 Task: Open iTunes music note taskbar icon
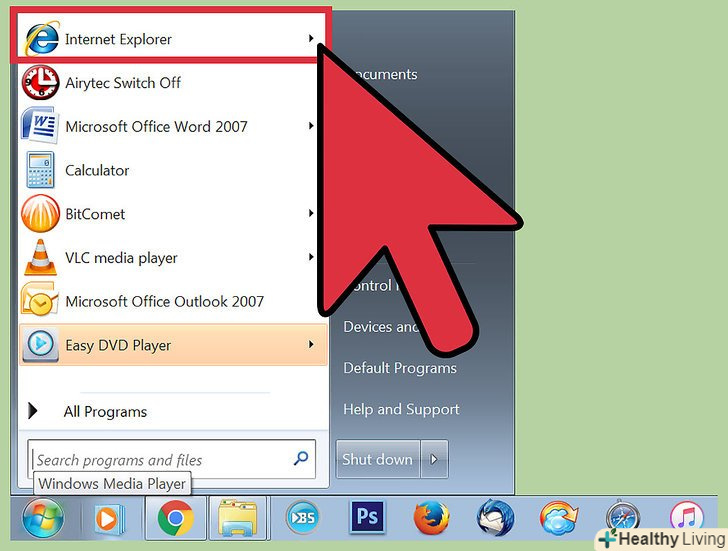[687, 518]
